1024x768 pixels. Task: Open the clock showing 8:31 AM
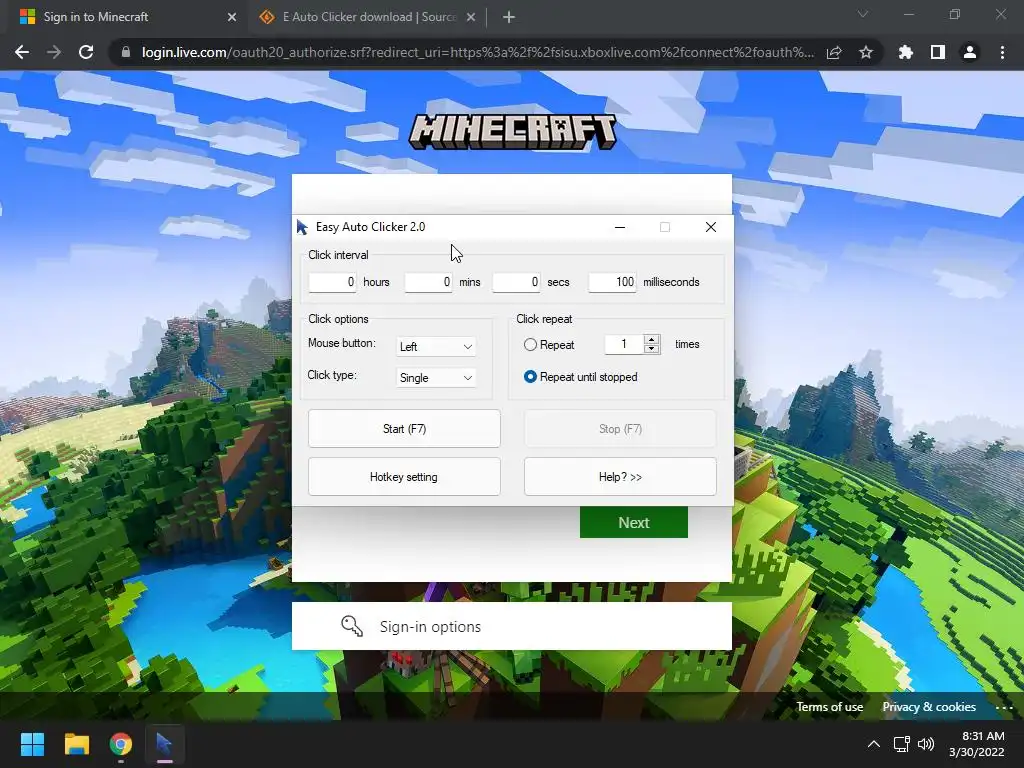[977, 744]
